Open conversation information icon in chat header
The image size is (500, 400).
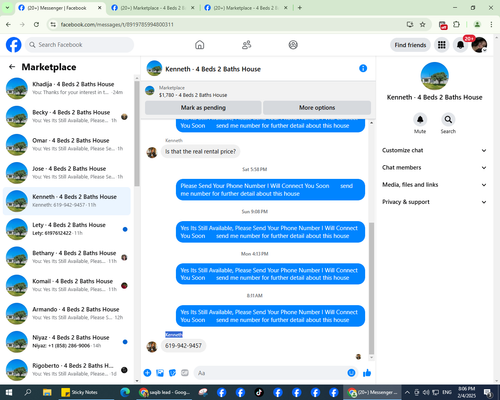coord(363,68)
